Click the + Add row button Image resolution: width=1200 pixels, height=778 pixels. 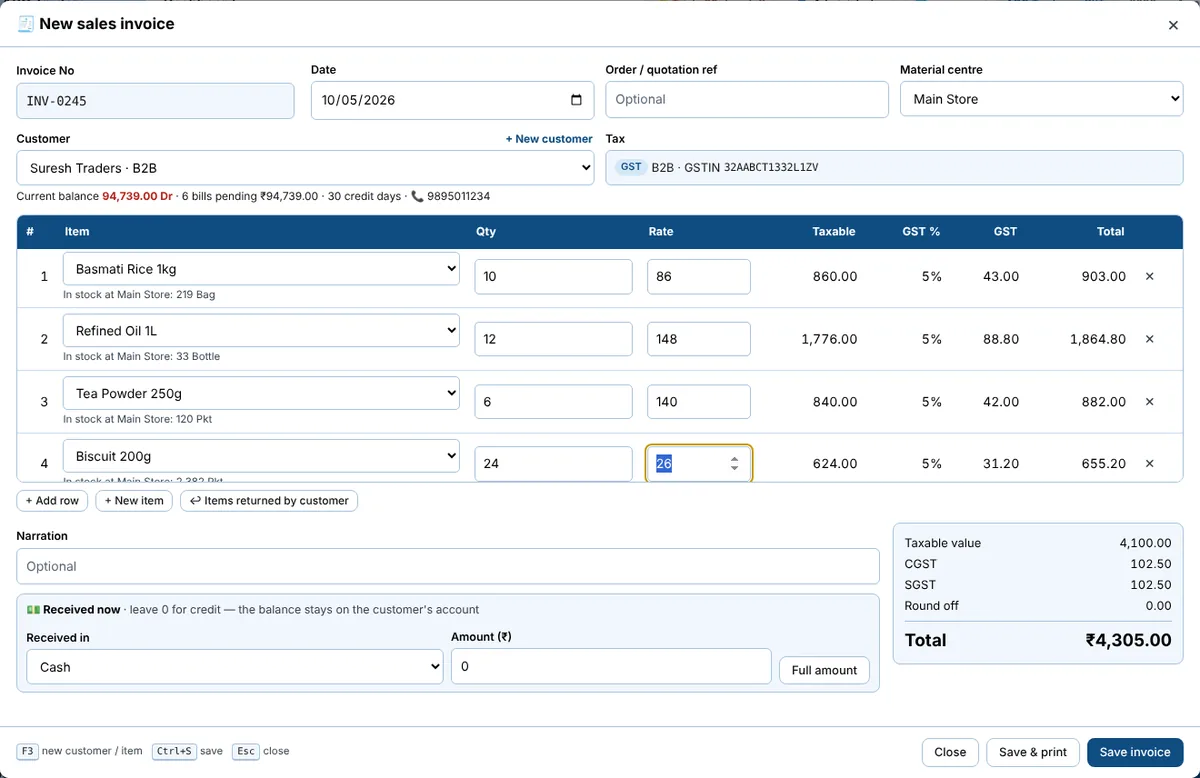click(52, 501)
